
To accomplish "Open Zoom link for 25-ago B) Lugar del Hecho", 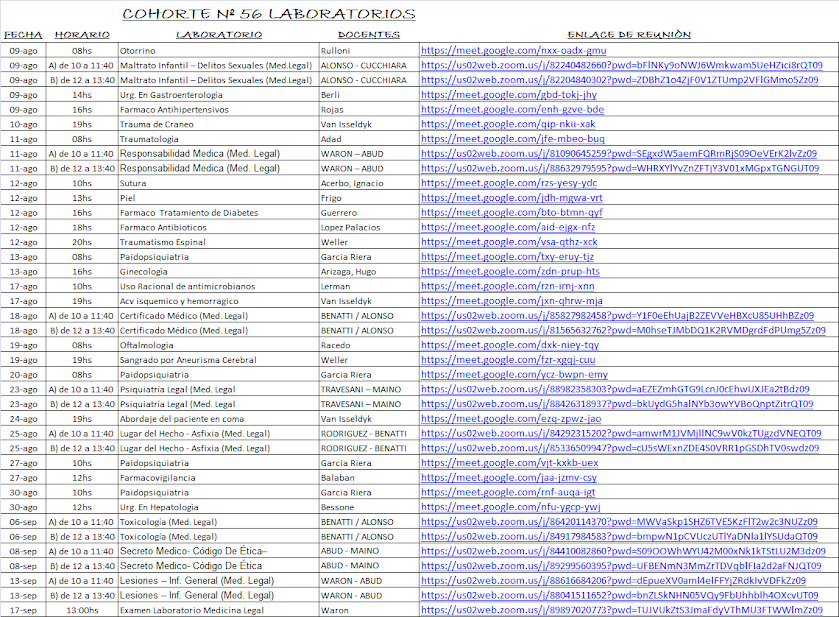I will click(620, 448).
